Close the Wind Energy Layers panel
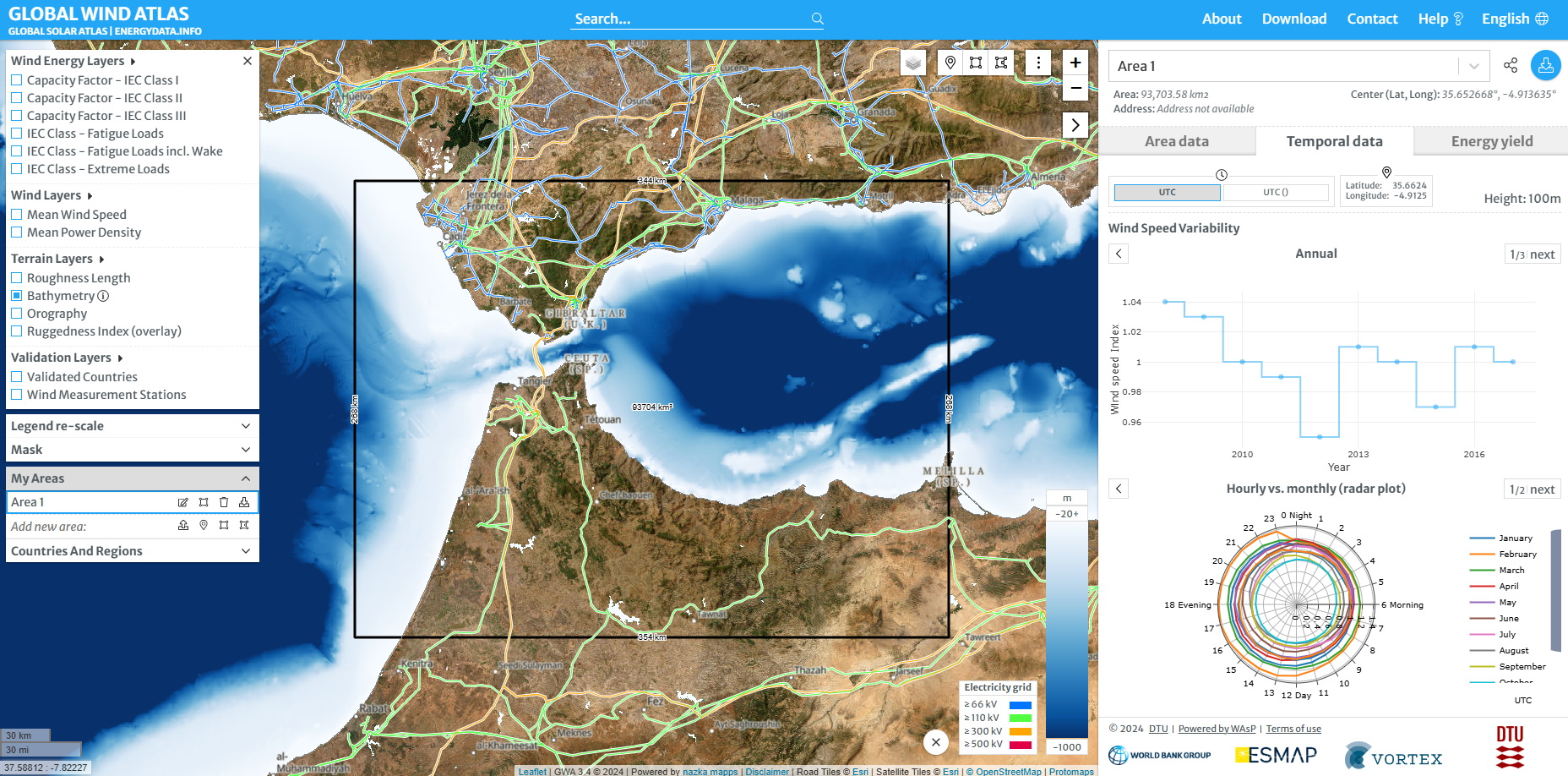Image resolution: width=1568 pixels, height=776 pixels. (248, 61)
